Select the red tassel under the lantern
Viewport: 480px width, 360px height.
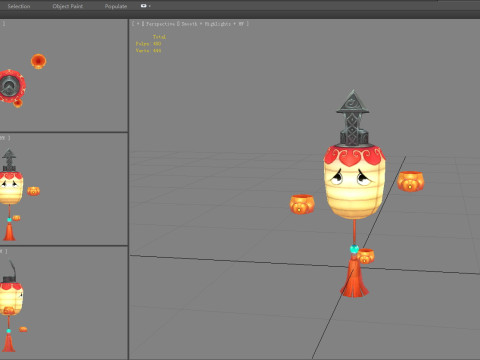coord(354,277)
